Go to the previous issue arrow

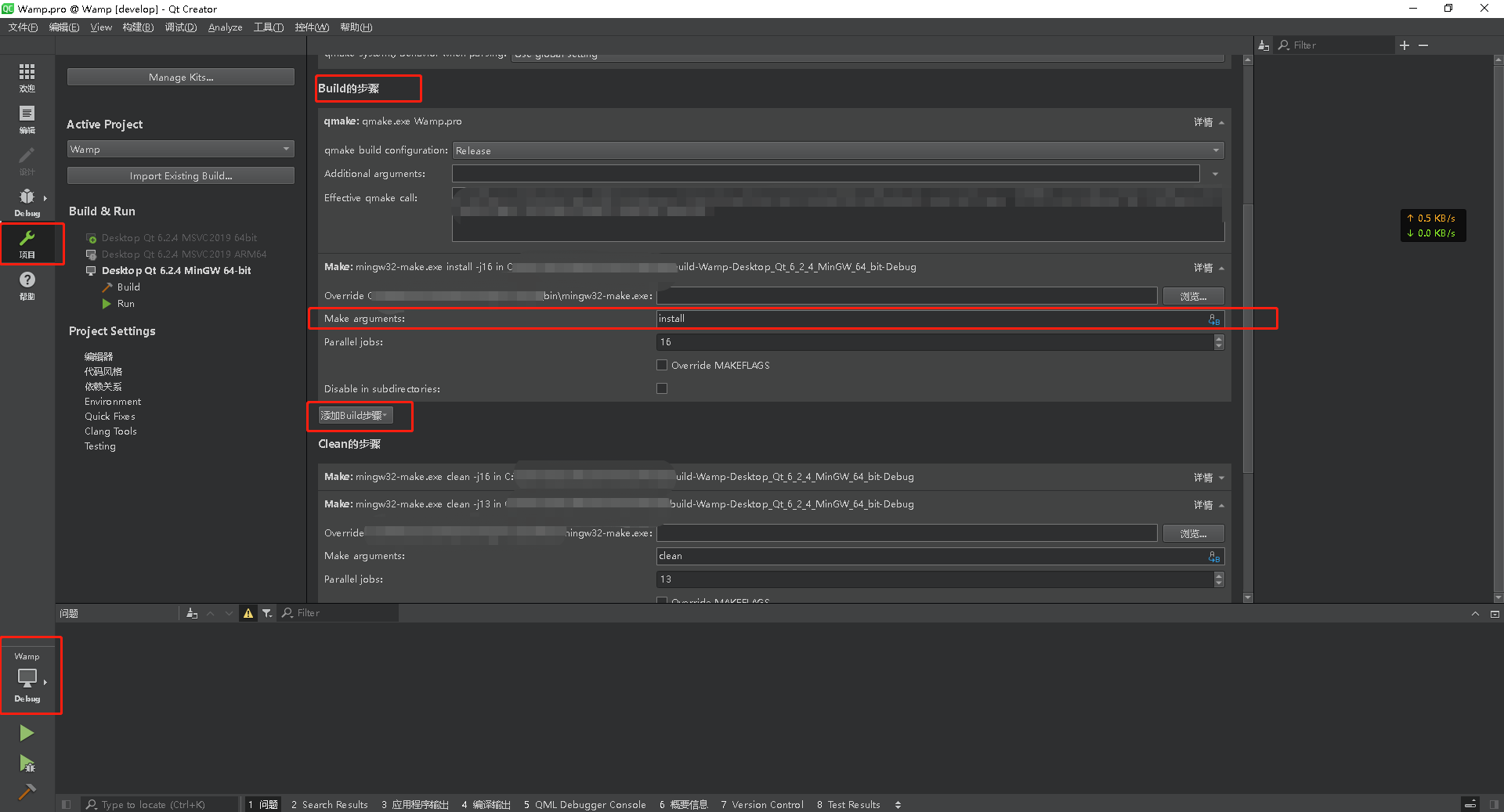(x=211, y=613)
